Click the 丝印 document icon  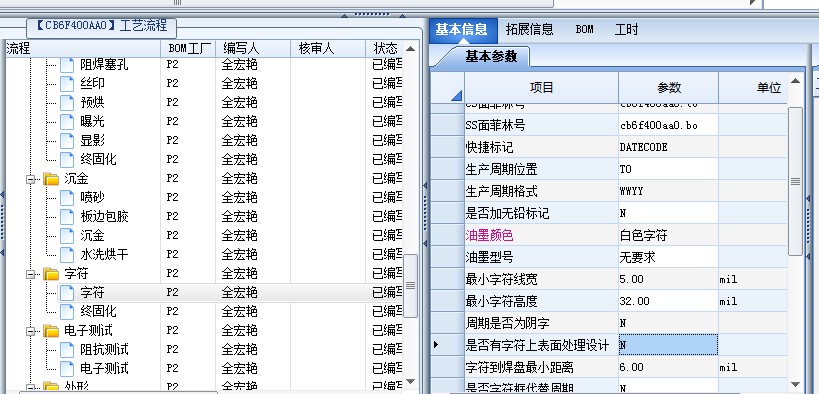click(x=67, y=84)
